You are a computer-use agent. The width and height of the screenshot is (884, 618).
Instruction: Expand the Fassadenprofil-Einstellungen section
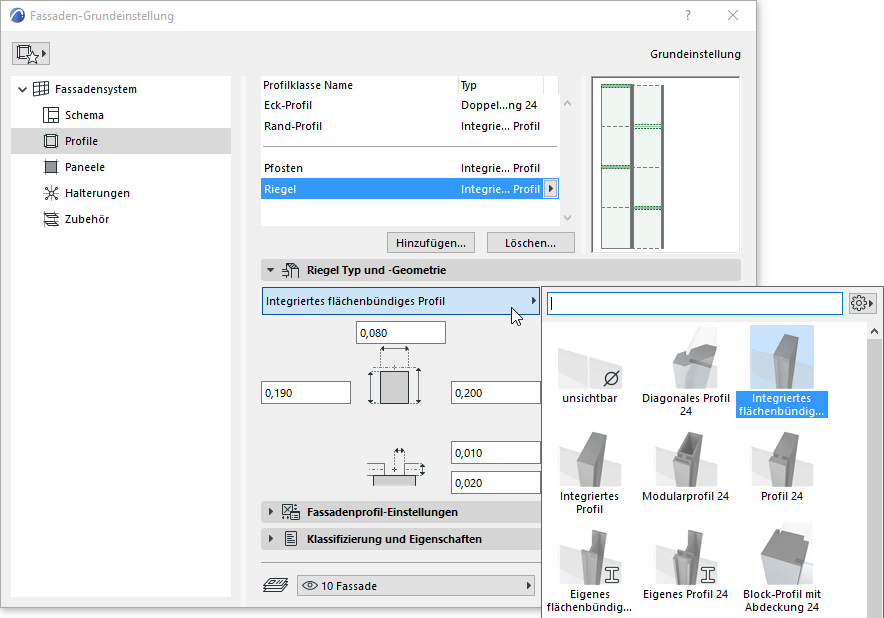coord(271,512)
